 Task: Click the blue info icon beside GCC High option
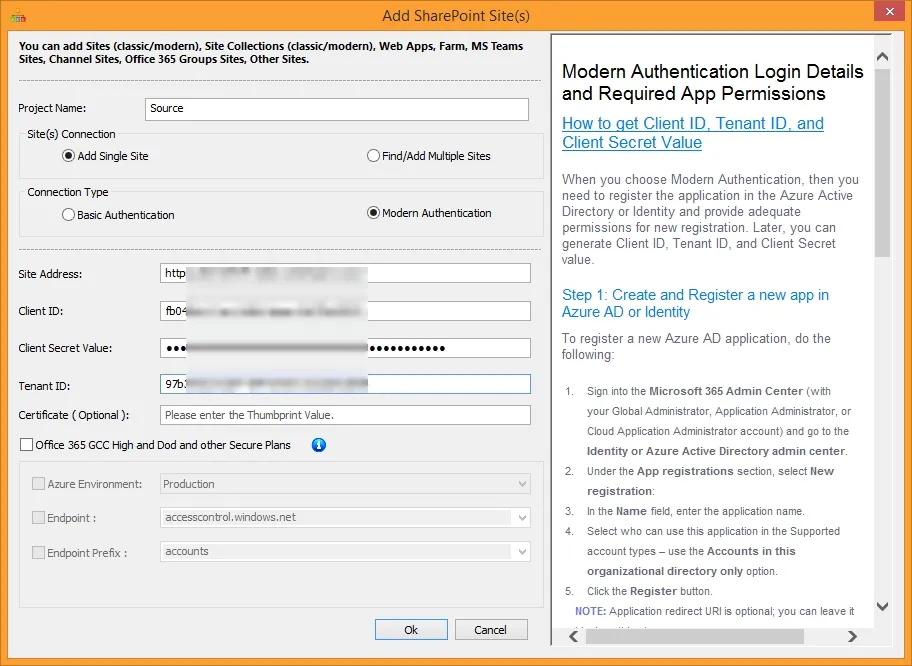(x=319, y=445)
